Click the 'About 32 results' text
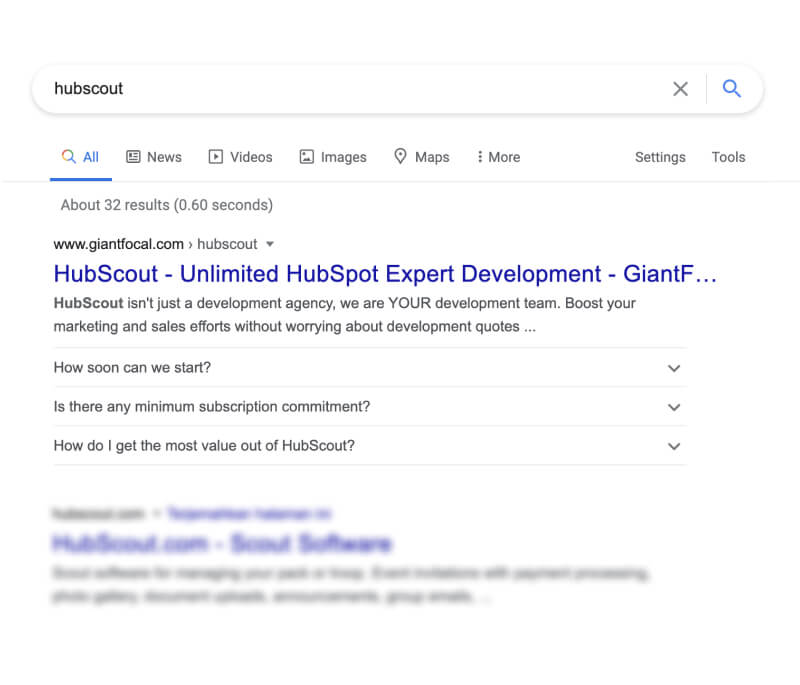Screen dimensions: 800x685 point(167,205)
